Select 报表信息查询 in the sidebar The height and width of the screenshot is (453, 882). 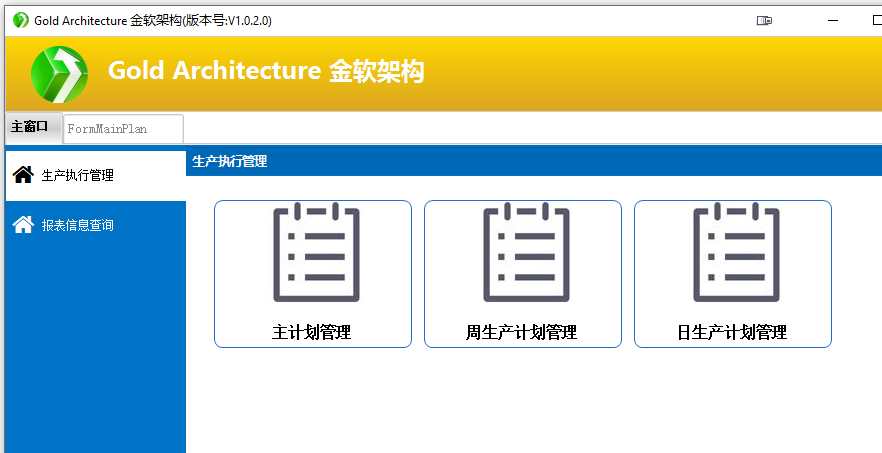tap(96, 225)
